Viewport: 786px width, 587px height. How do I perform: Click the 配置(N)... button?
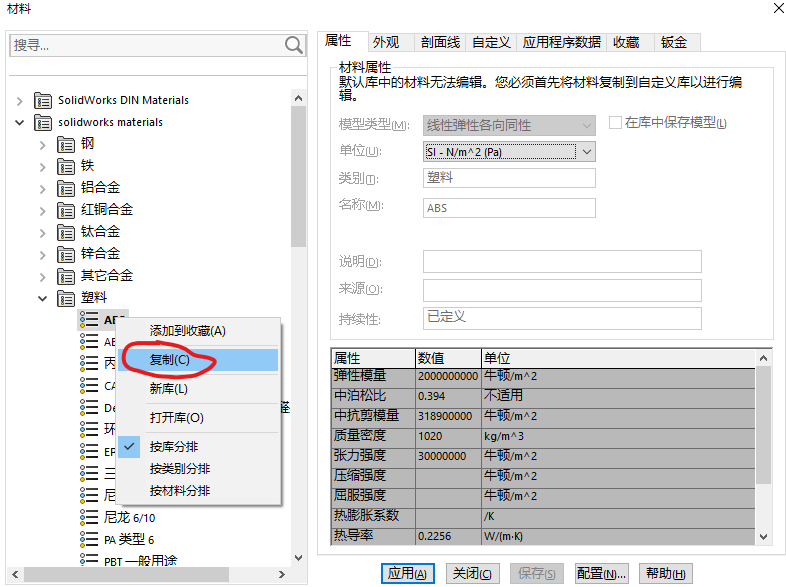pyautogui.click(x=601, y=573)
